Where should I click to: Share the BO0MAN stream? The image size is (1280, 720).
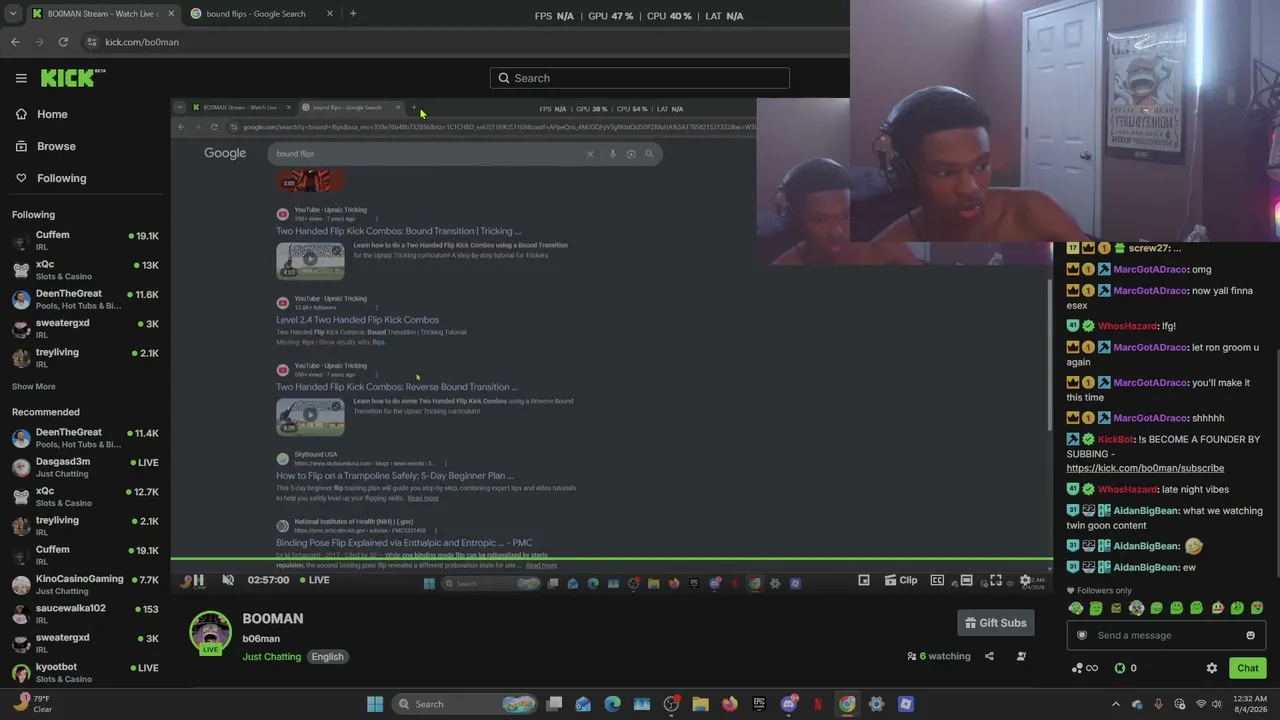tap(989, 656)
